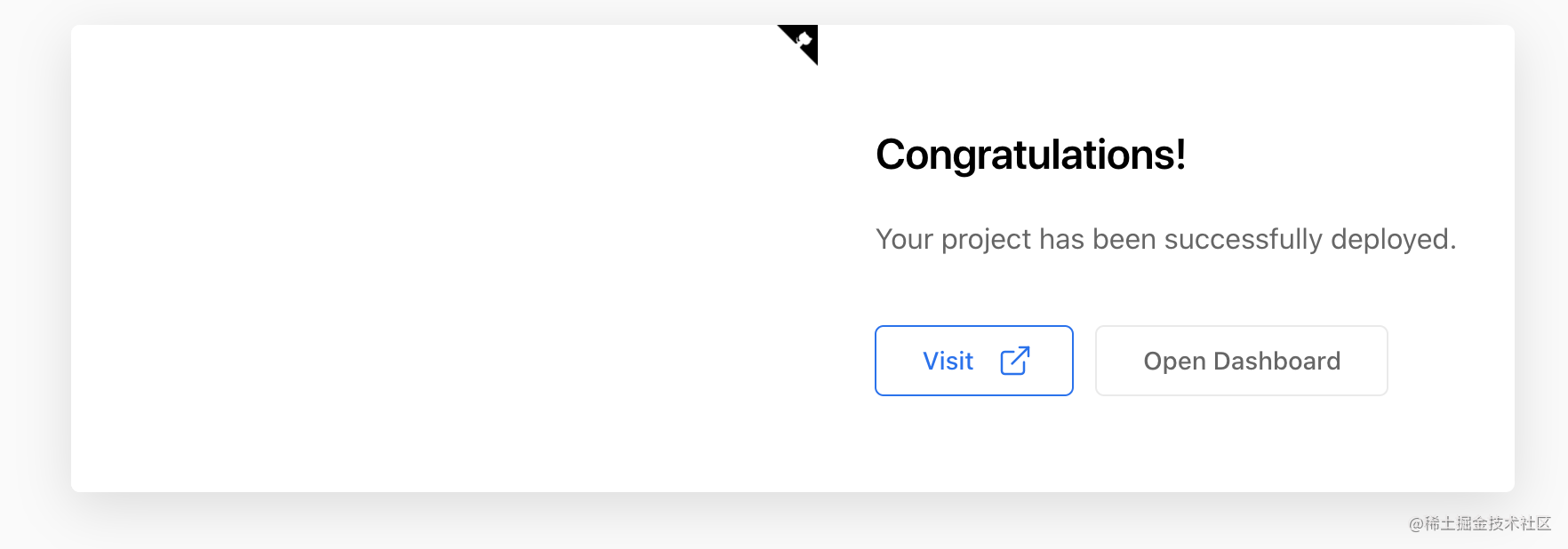Click the Open Dashboard button
Image resolution: width=1568 pixels, height=549 pixels.
[x=1242, y=361]
